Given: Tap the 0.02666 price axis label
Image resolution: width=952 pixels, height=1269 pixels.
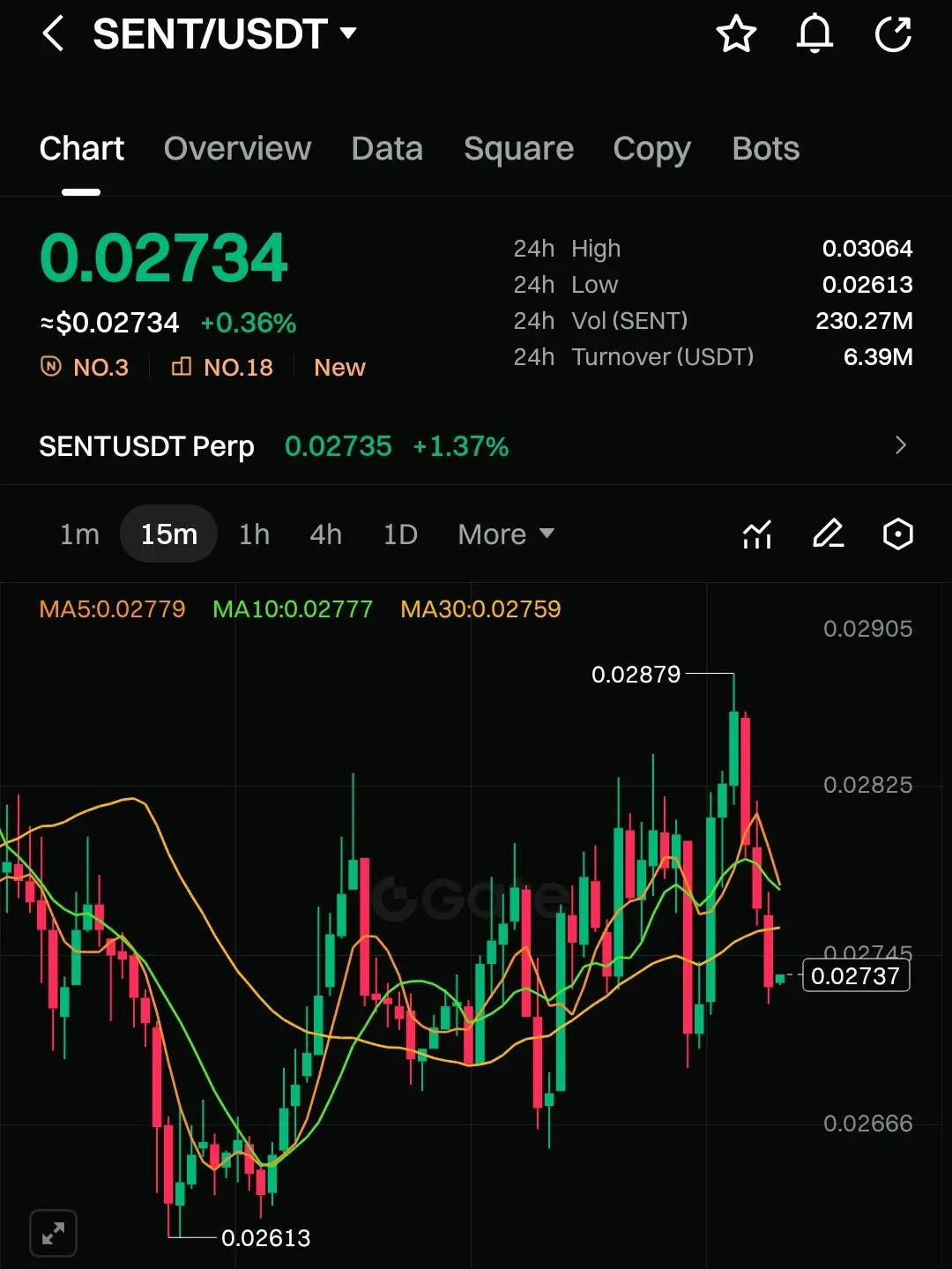Looking at the screenshot, I should 867,1123.
